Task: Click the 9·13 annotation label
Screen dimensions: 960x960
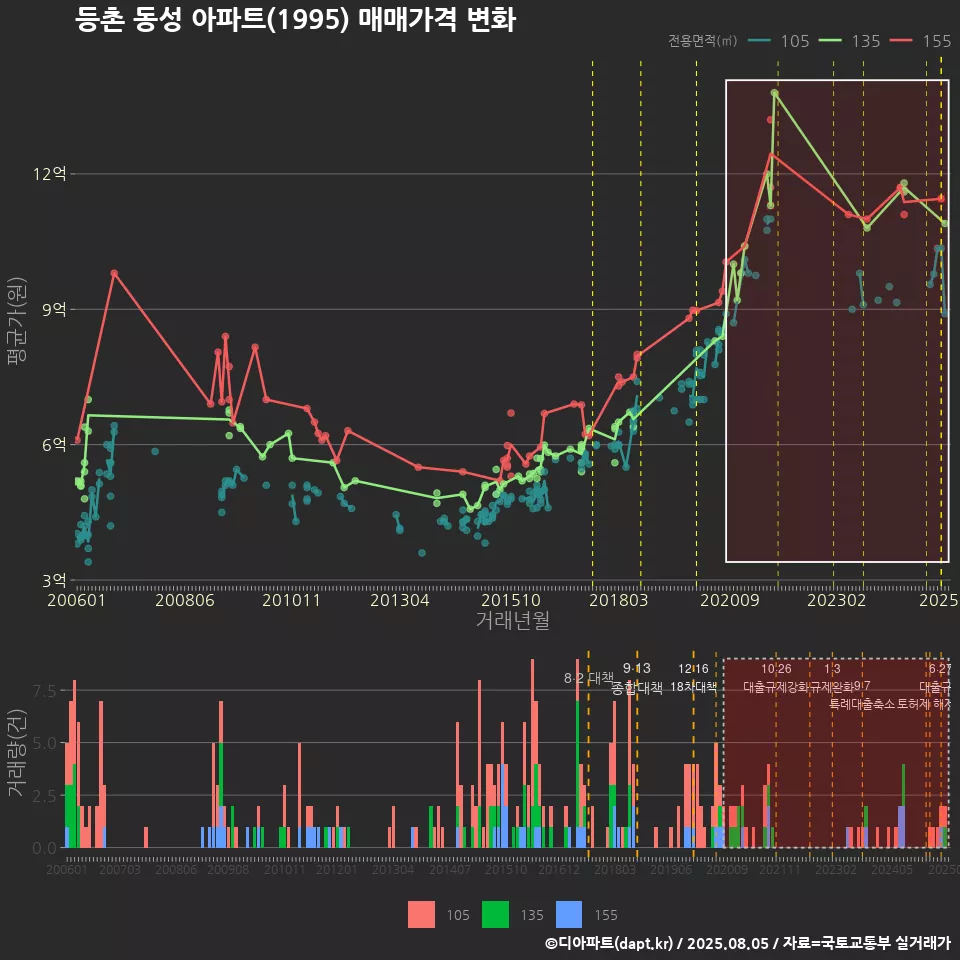Action: tap(637, 669)
